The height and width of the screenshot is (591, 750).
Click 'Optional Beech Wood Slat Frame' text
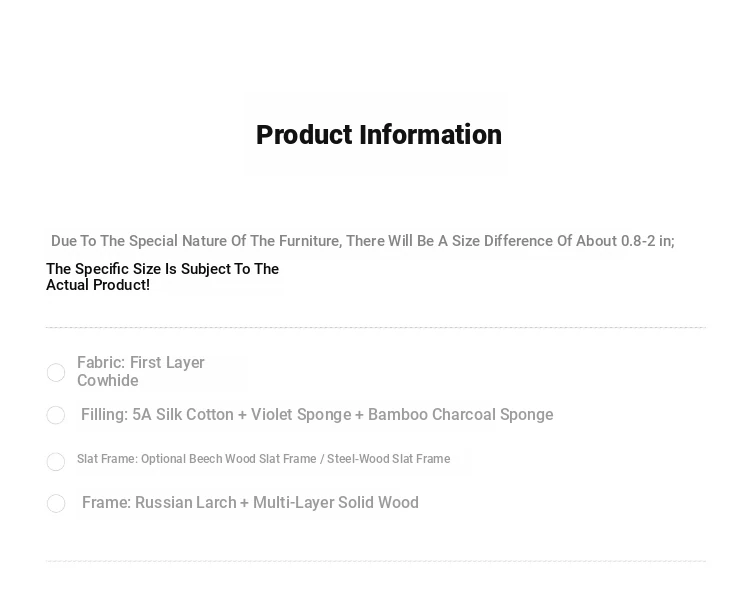click(227, 459)
